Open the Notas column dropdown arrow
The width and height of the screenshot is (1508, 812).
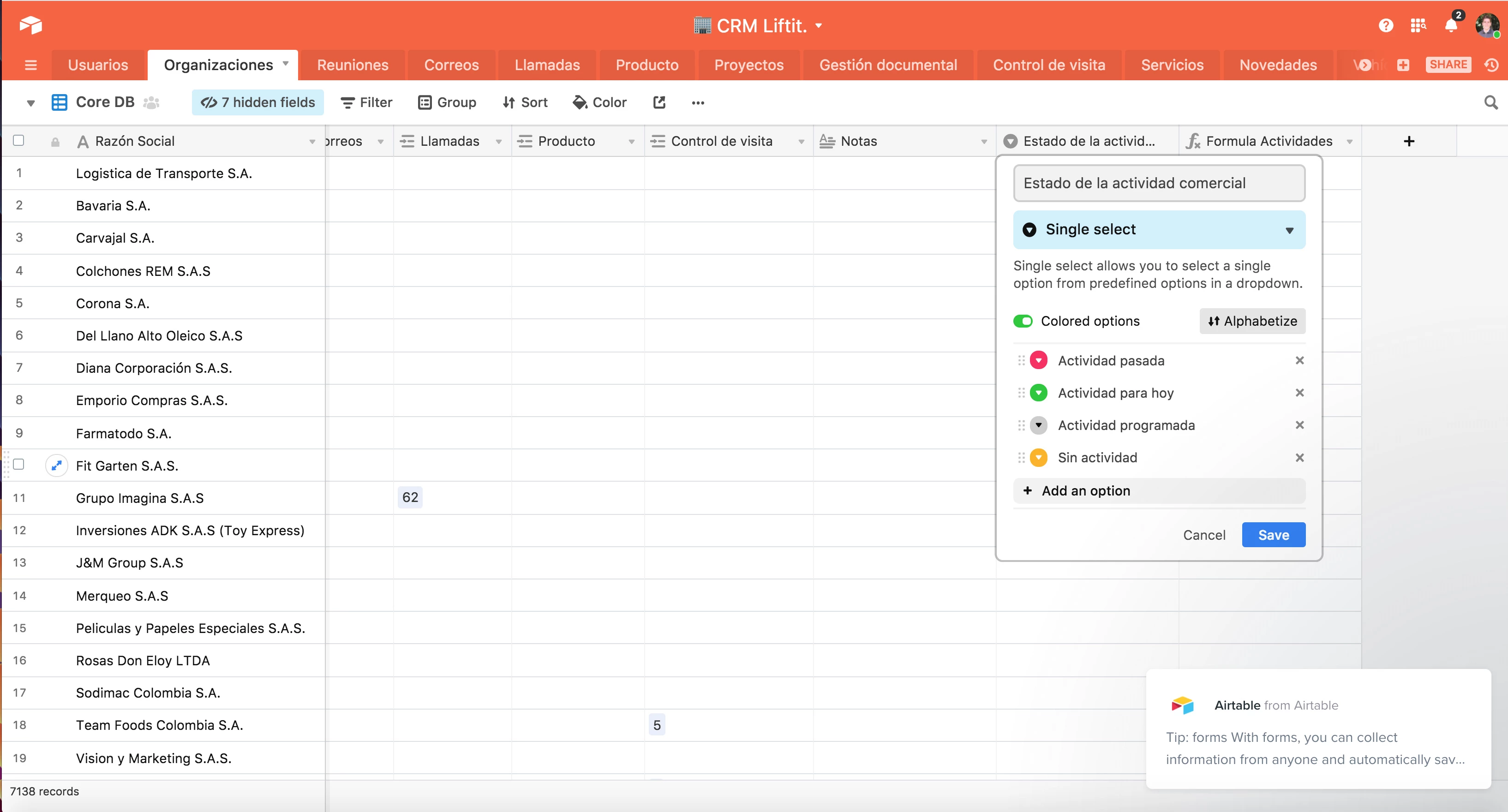(984, 141)
